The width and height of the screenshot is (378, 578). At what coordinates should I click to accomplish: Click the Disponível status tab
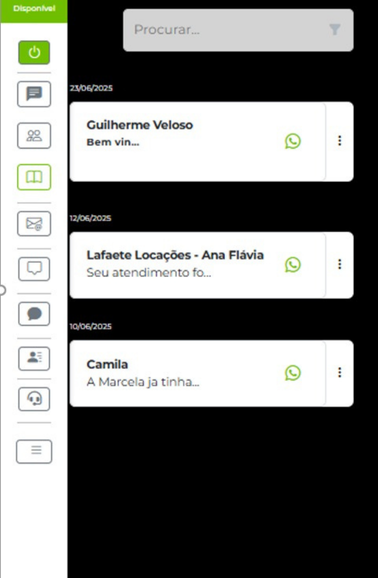point(34,11)
